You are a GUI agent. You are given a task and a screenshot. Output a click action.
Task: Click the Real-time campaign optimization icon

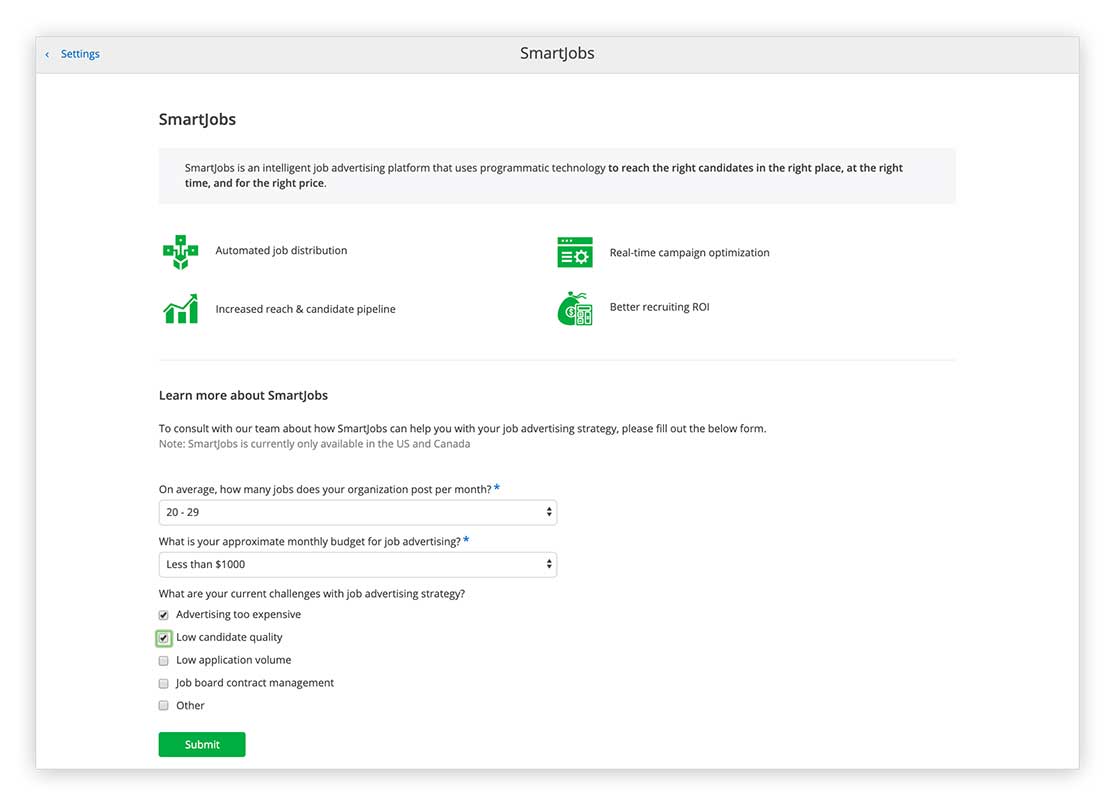575,253
